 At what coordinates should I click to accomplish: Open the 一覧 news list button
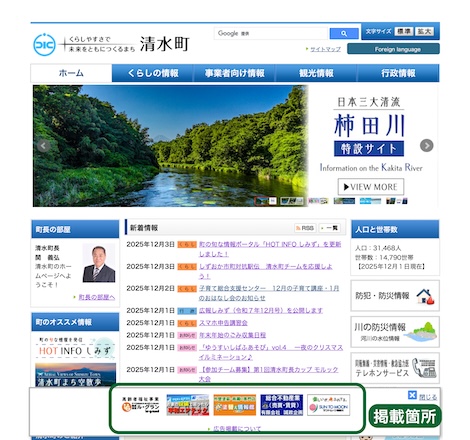pyautogui.click(x=330, y=228)
